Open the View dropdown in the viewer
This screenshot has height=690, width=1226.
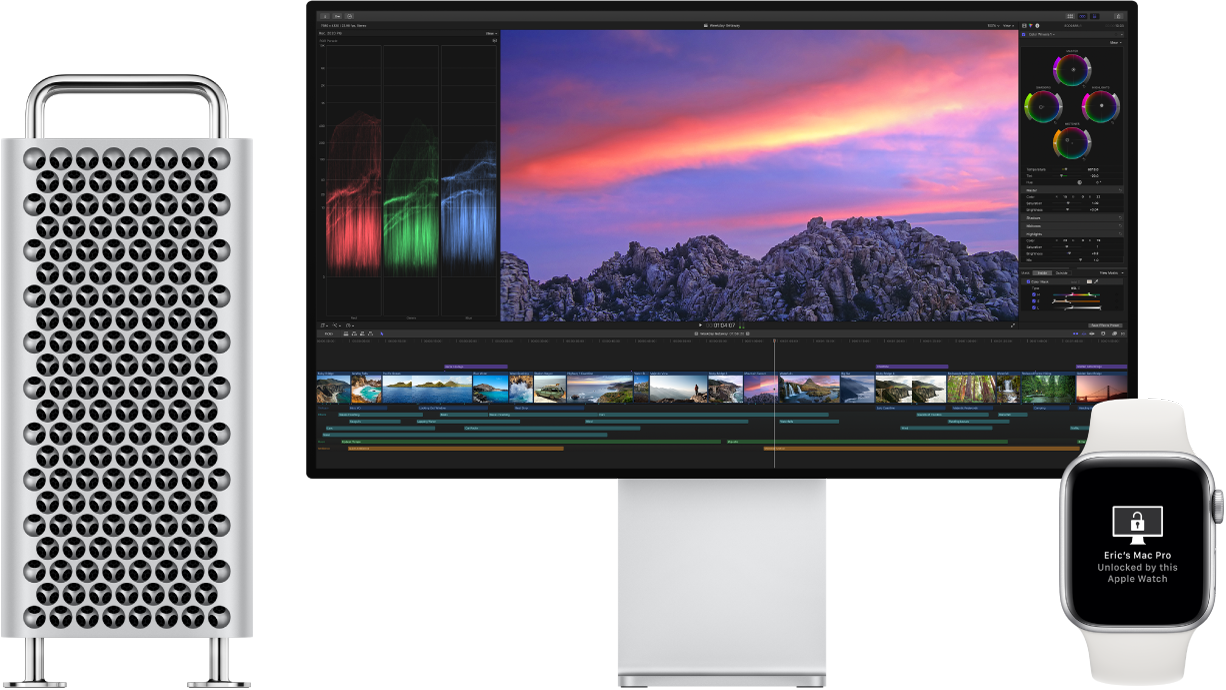pos(1010,25)
